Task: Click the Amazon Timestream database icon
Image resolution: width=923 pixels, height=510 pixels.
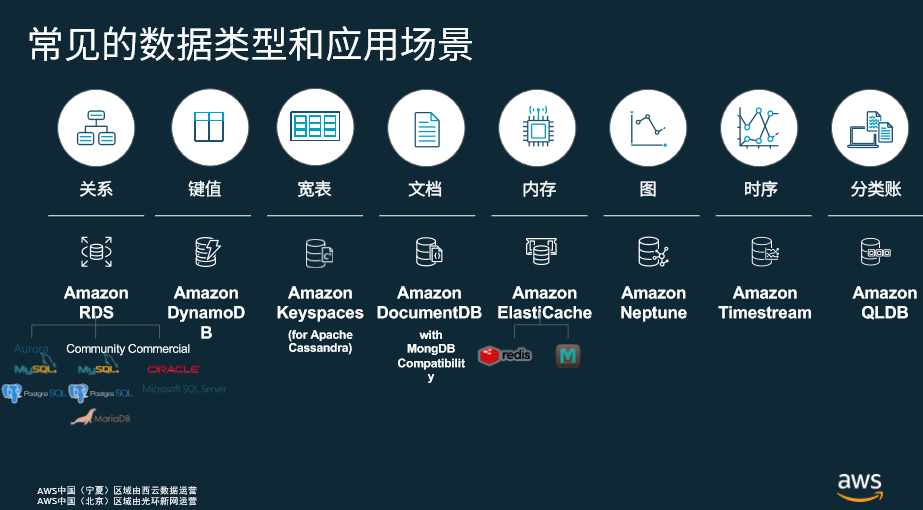Action: coord(765,251)
